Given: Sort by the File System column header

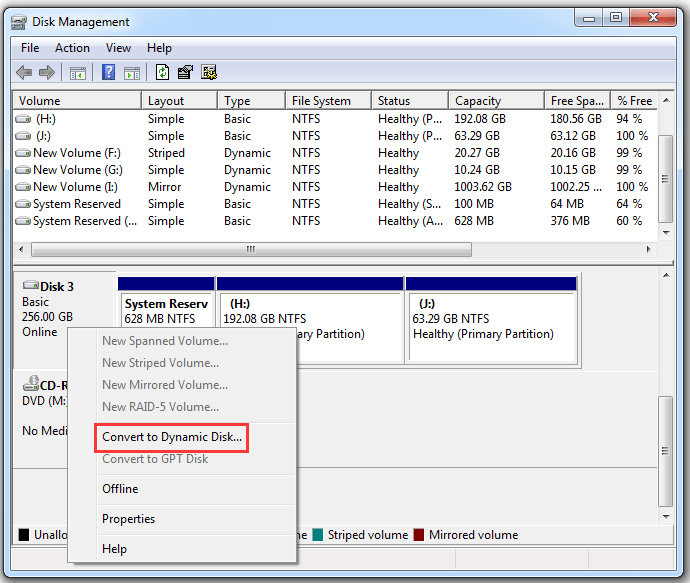Looking at the screenshot, I should coord(328,101).
